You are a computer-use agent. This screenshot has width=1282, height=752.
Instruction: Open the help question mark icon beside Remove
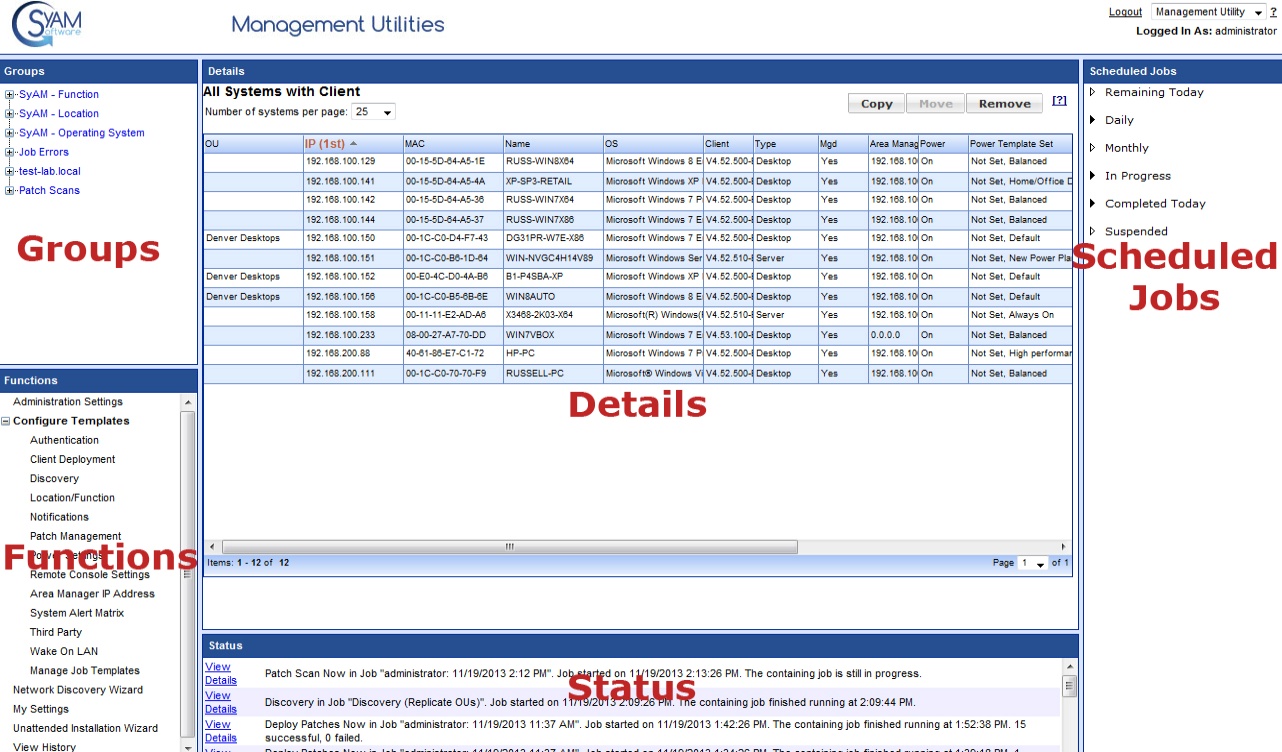pos(1059,101)
